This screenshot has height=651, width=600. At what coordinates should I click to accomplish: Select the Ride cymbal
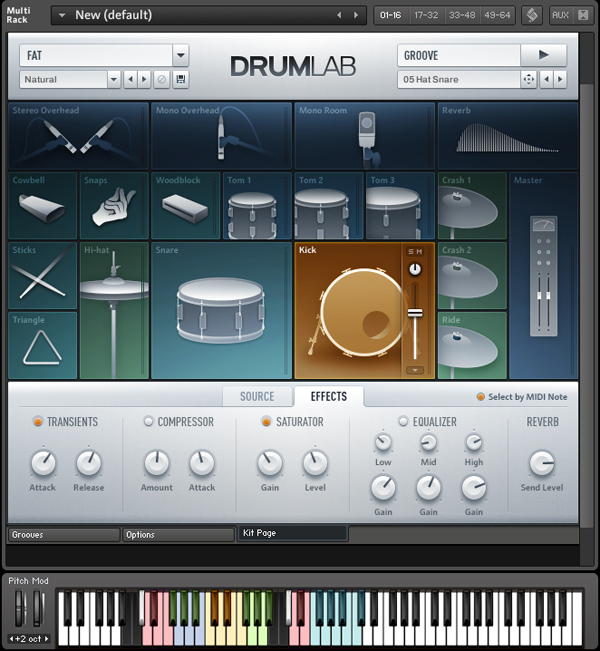[472, 345]
